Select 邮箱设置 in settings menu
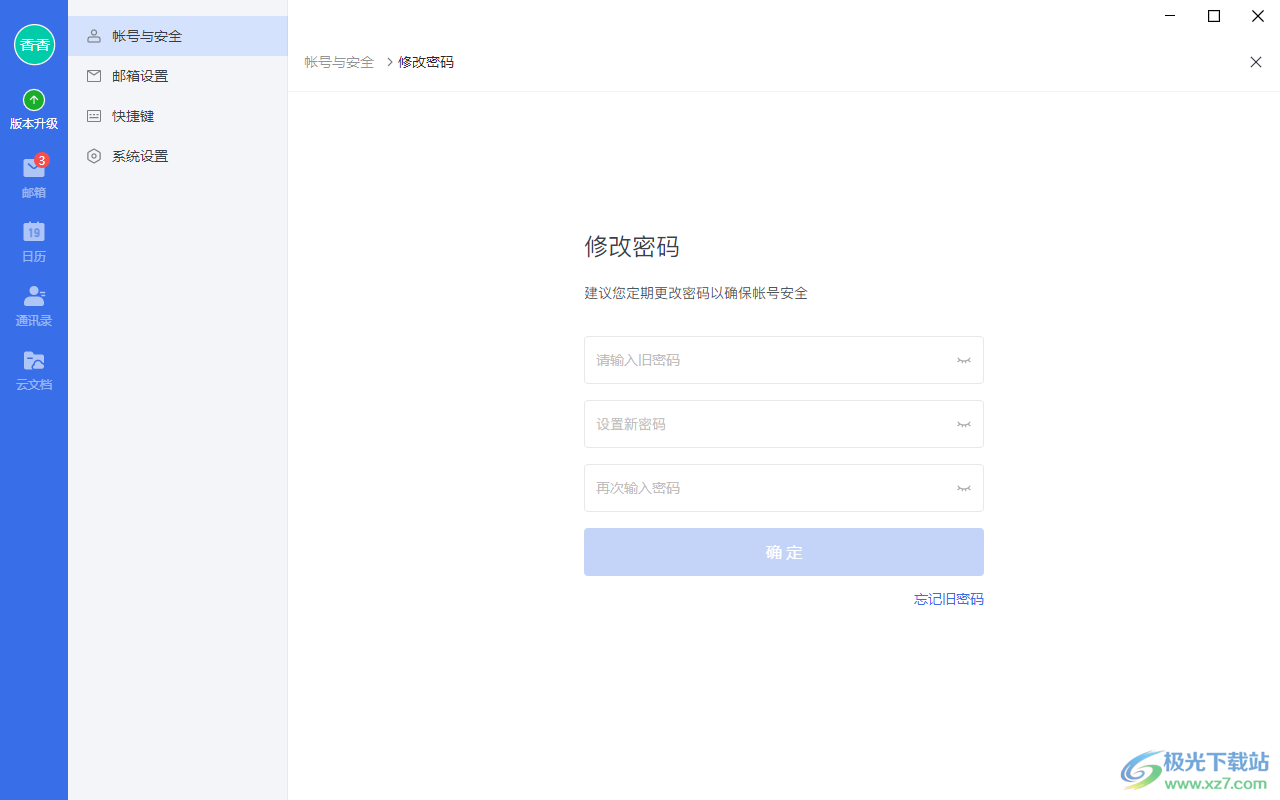 click(x=178, y=76)
